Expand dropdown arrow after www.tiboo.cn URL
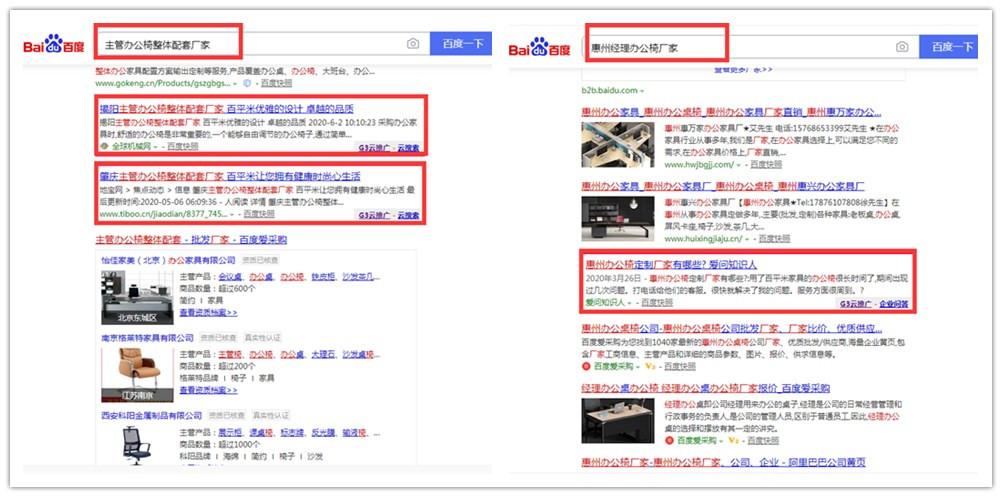The width and height of the screenshot is (1002, 497). click(231, 214)
